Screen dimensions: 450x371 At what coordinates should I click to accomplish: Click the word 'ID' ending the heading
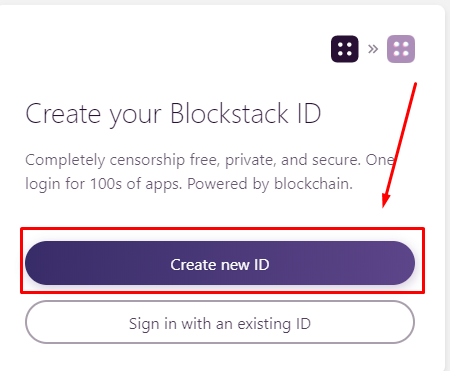click(x=309, y=113)
